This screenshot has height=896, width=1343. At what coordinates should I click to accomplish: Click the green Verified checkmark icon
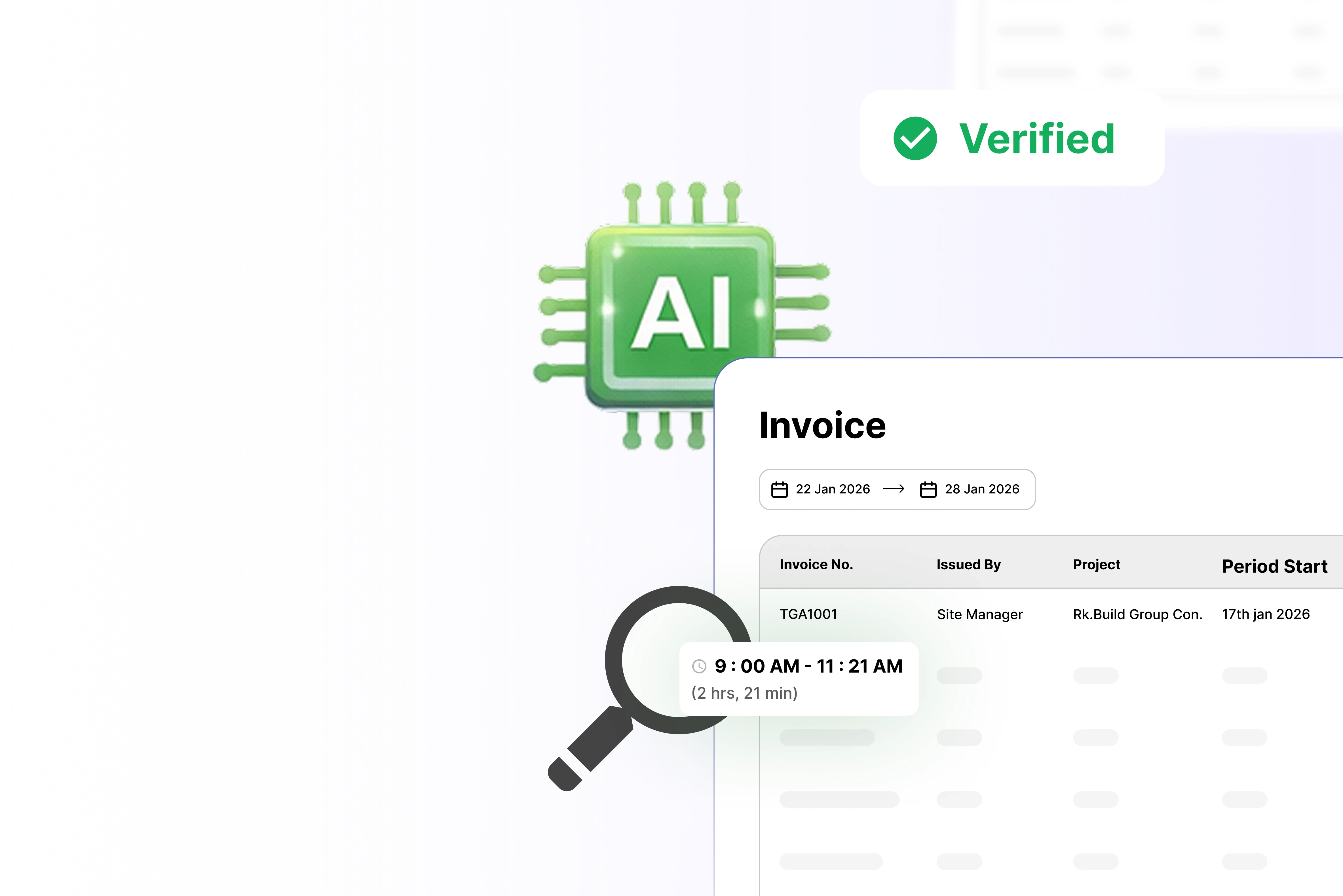coord(915,138)
